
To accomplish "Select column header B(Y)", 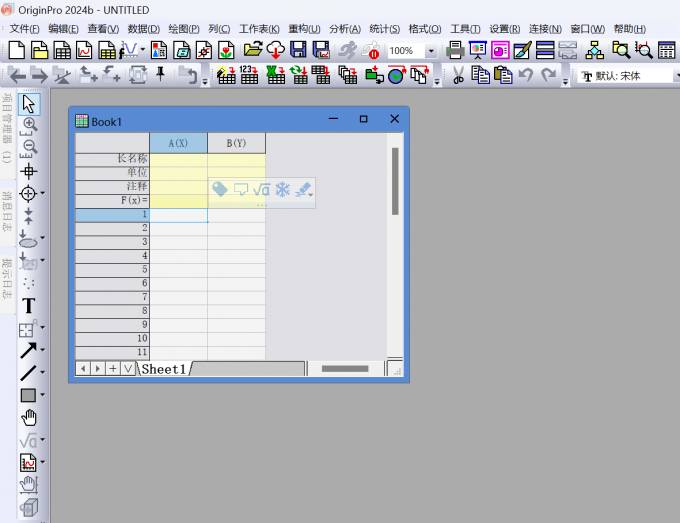I will [236, 143].
